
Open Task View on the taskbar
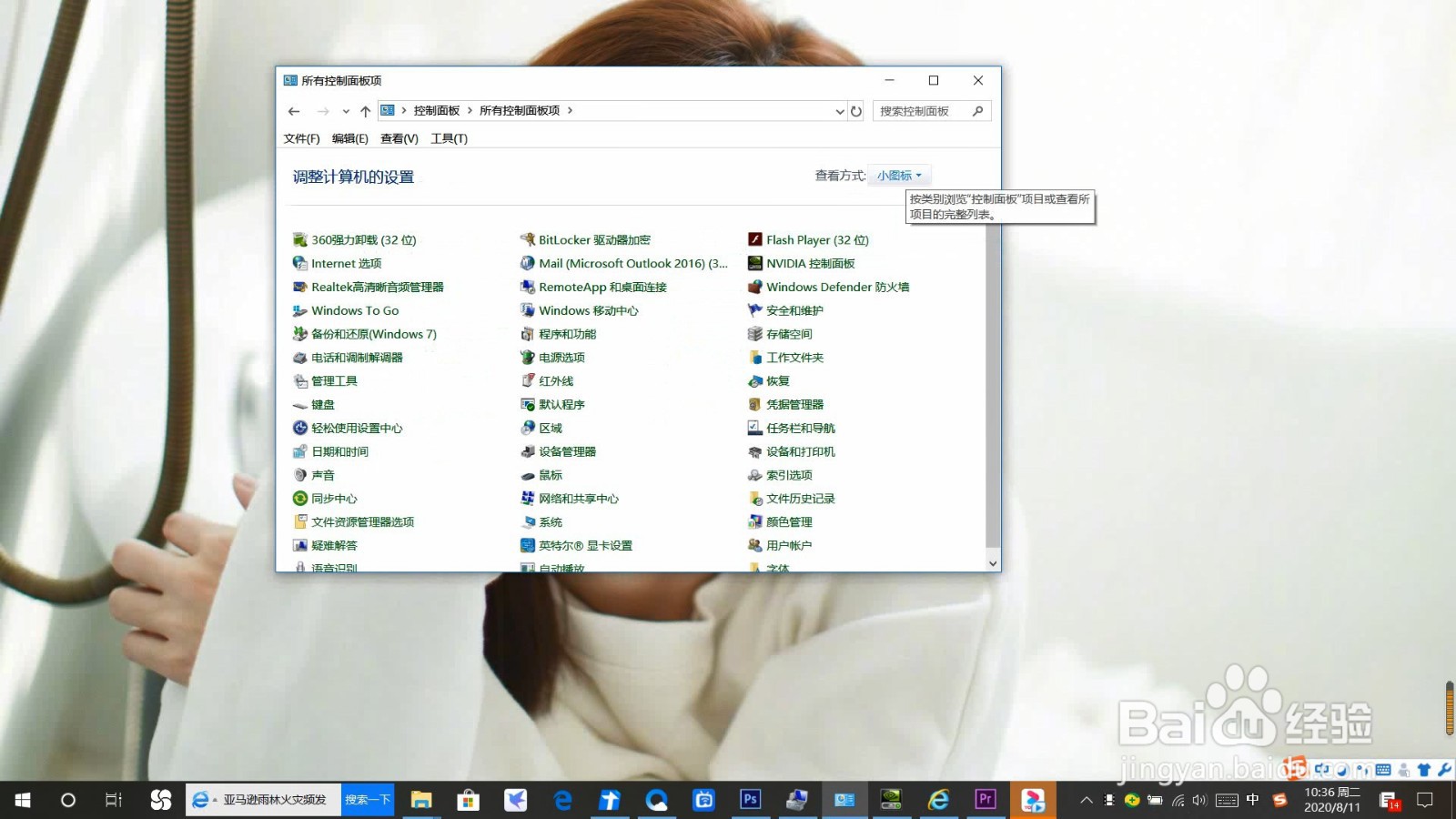pyautogui.click(x=114, y=800)
